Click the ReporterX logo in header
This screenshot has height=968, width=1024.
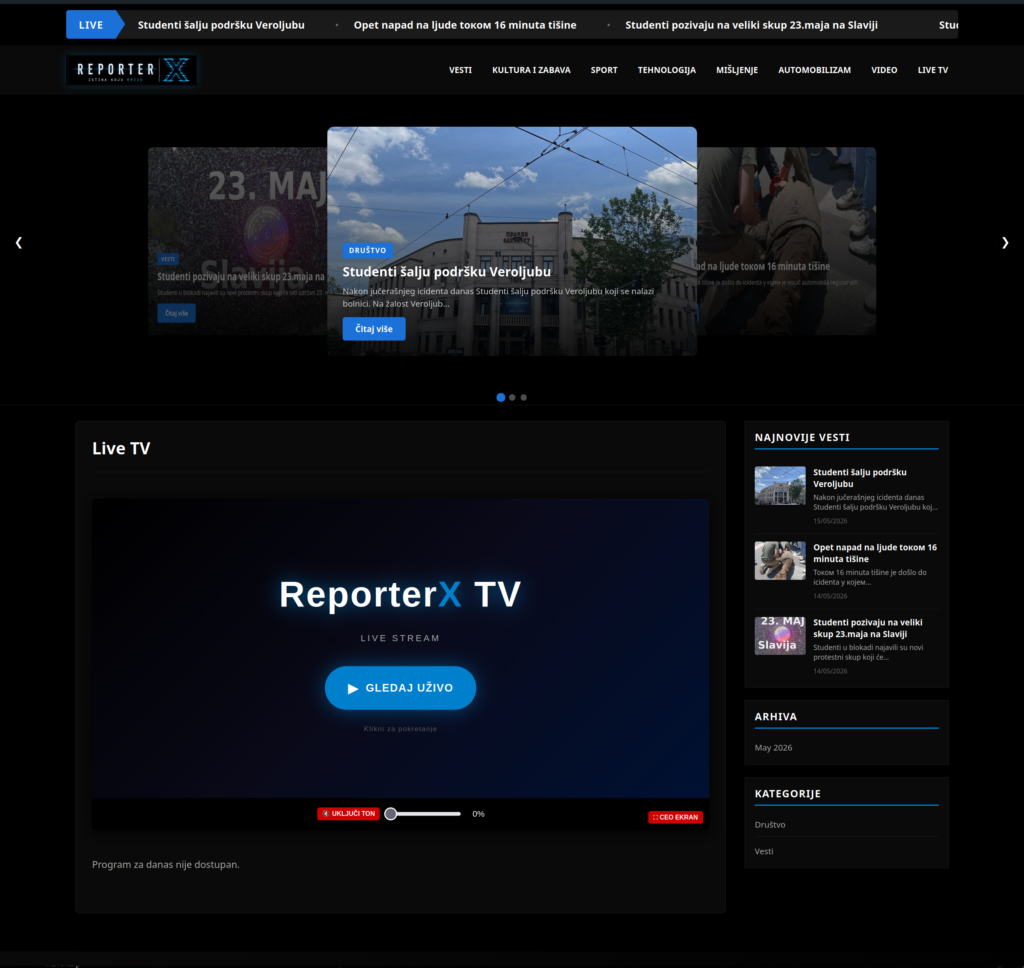131,70
